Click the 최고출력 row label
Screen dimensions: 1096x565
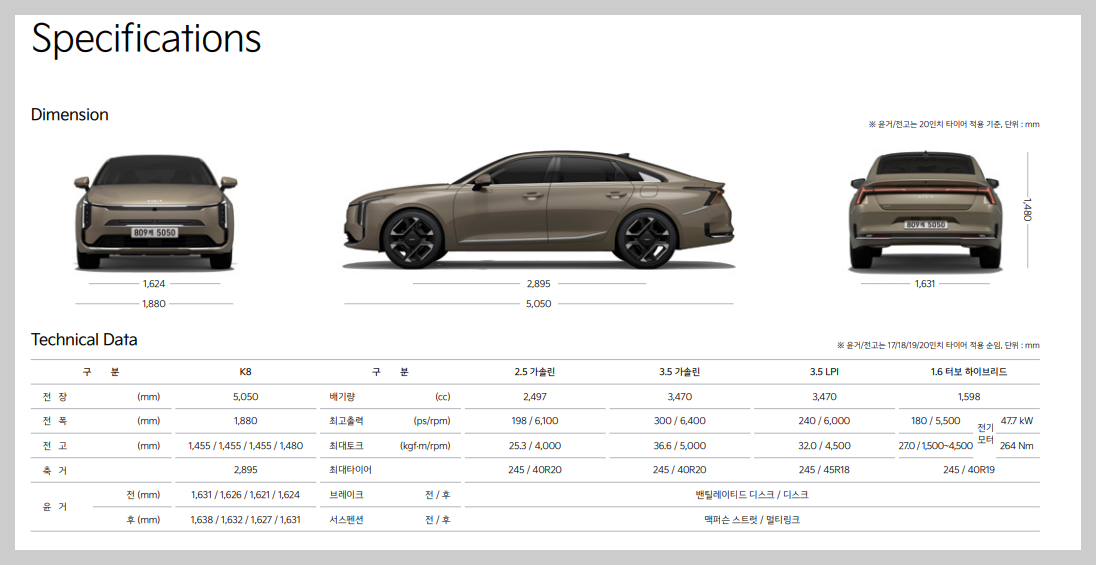coord(346,421)
